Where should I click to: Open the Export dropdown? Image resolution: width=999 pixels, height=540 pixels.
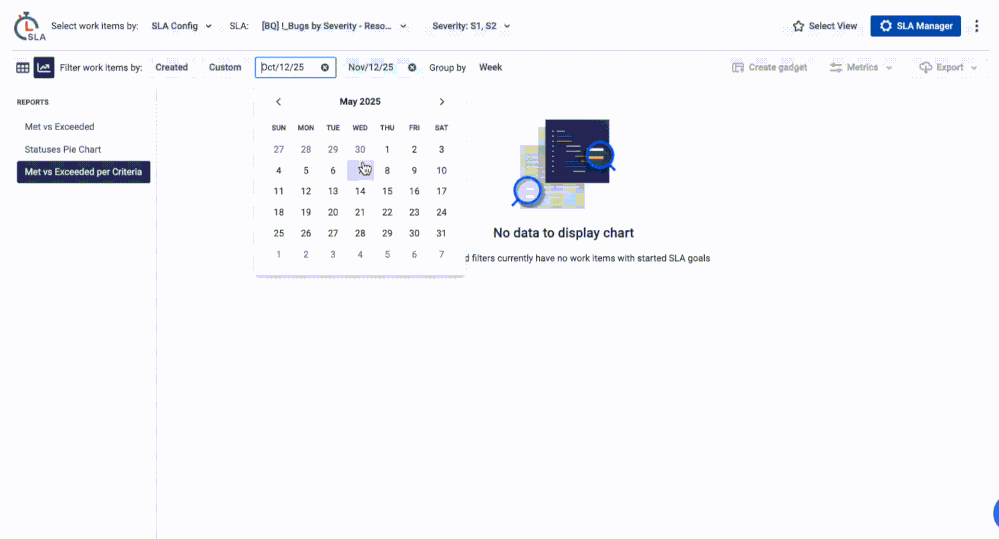coord(948,68)
